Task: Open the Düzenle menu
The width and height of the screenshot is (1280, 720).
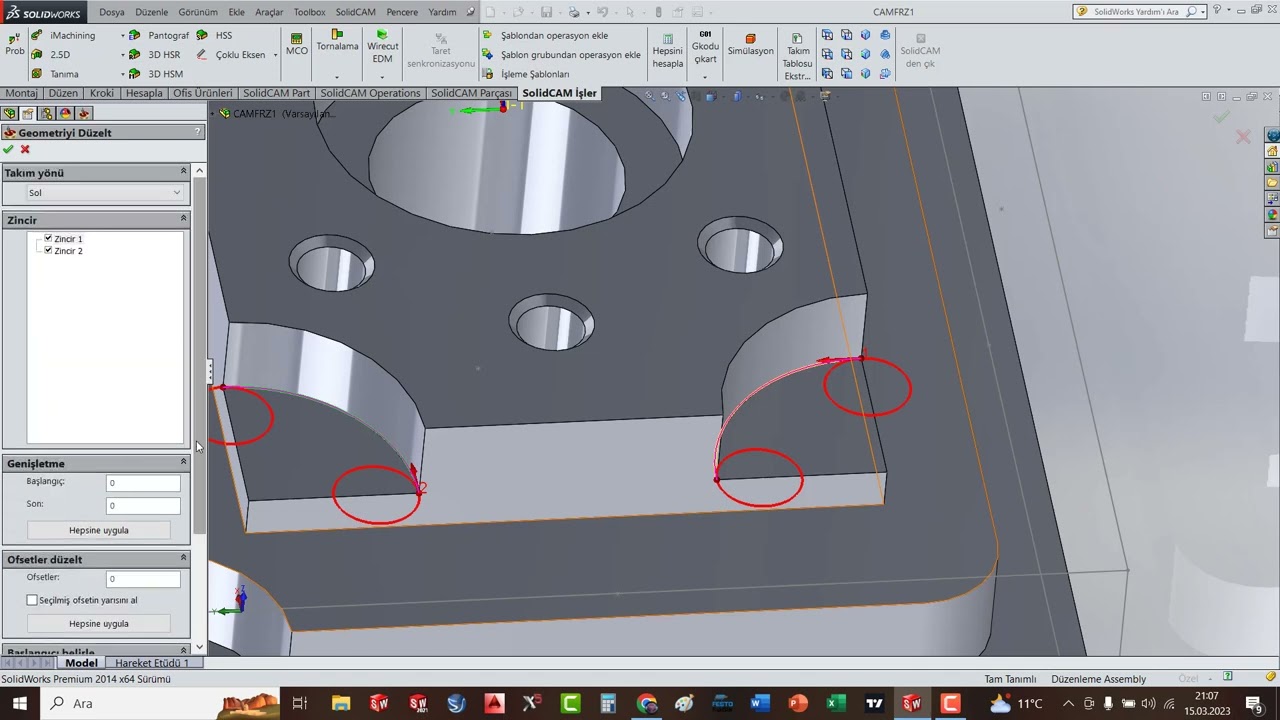Action: pyautogui.click(x=151, y=12)
